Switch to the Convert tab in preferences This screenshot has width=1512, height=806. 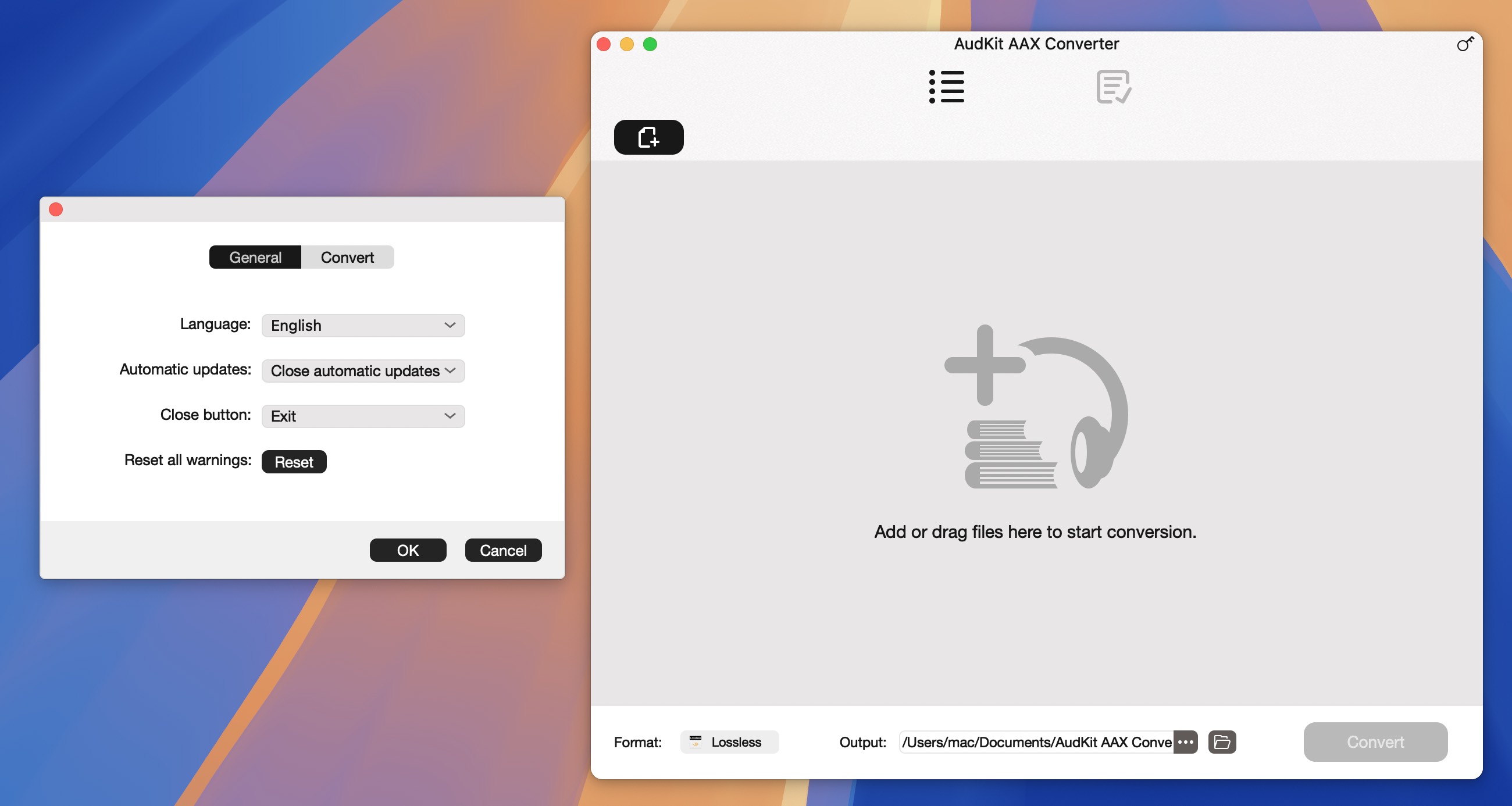348,257
